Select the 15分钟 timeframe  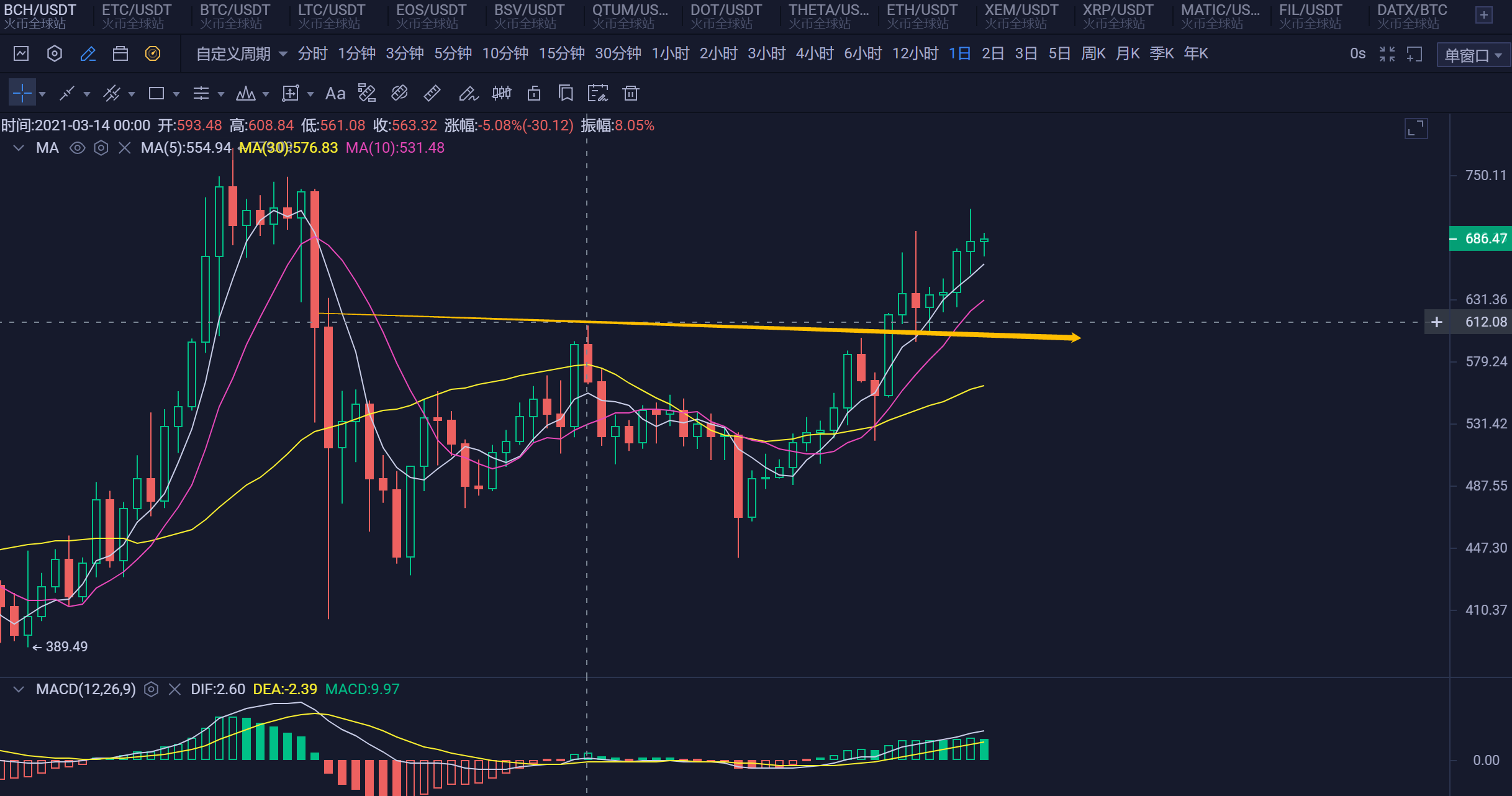point(562,54)
